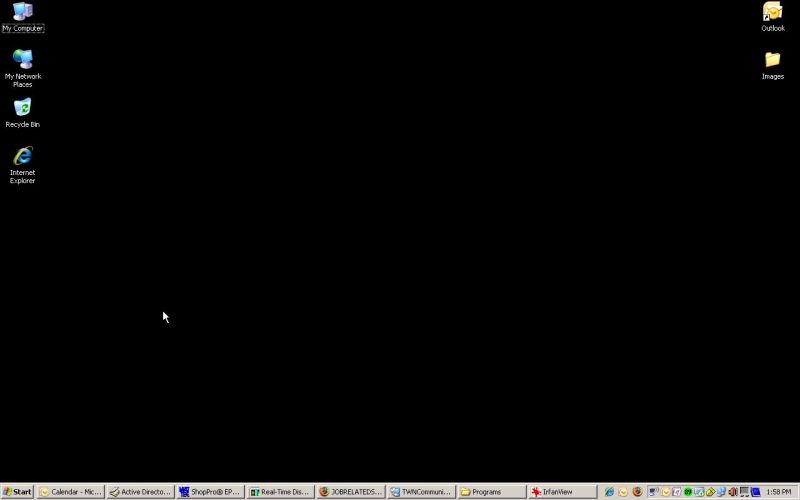Select the Internet Explorer desktop icon
This screenshot has height=500, width=800.
coord(22,165)
